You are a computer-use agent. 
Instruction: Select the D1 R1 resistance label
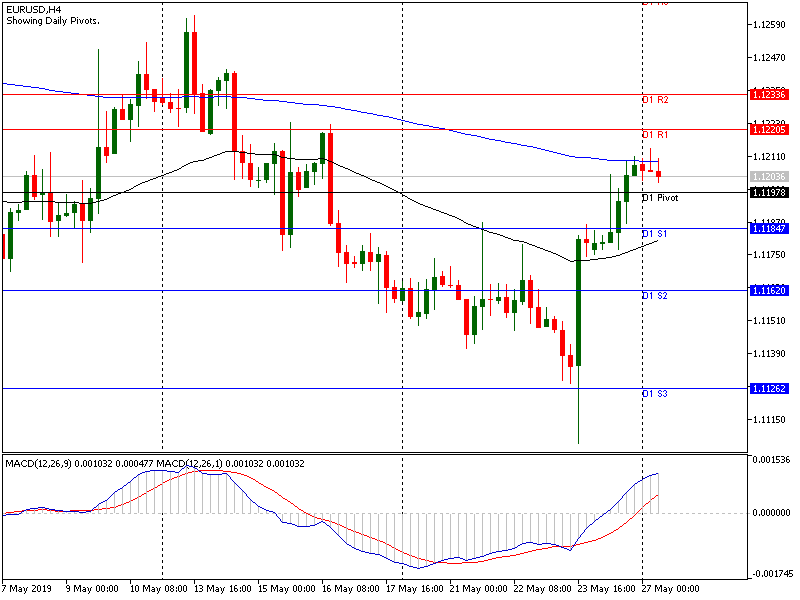click(x=655, y=134)
